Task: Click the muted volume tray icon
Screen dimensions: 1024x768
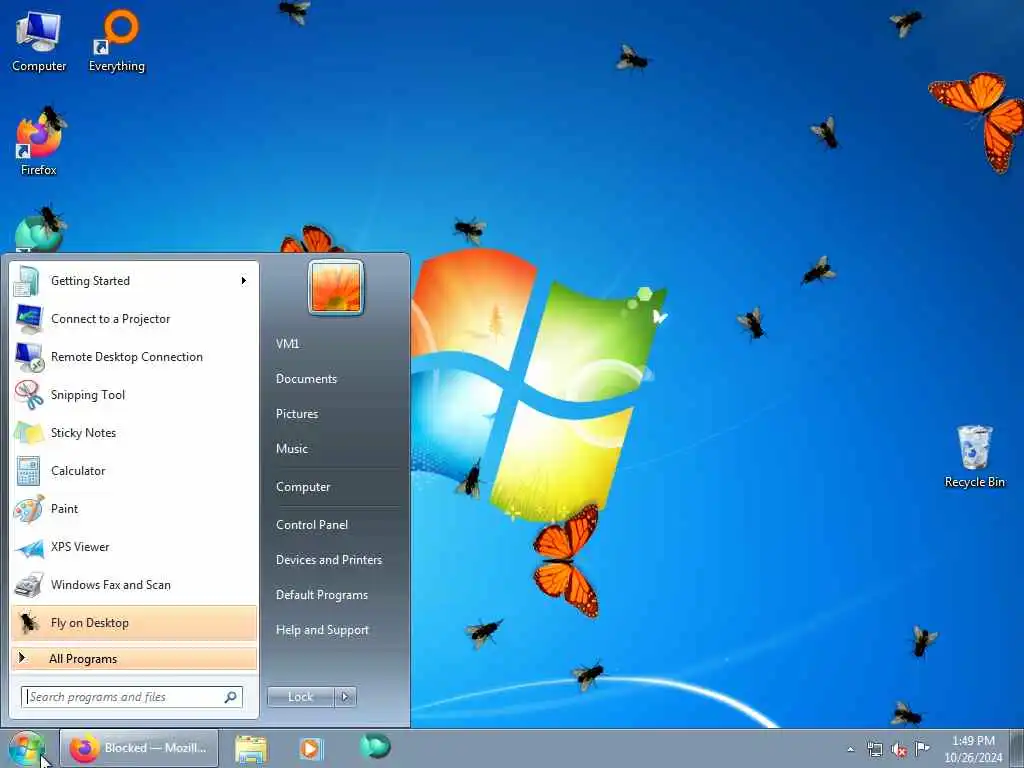Action: click(899, 749)
